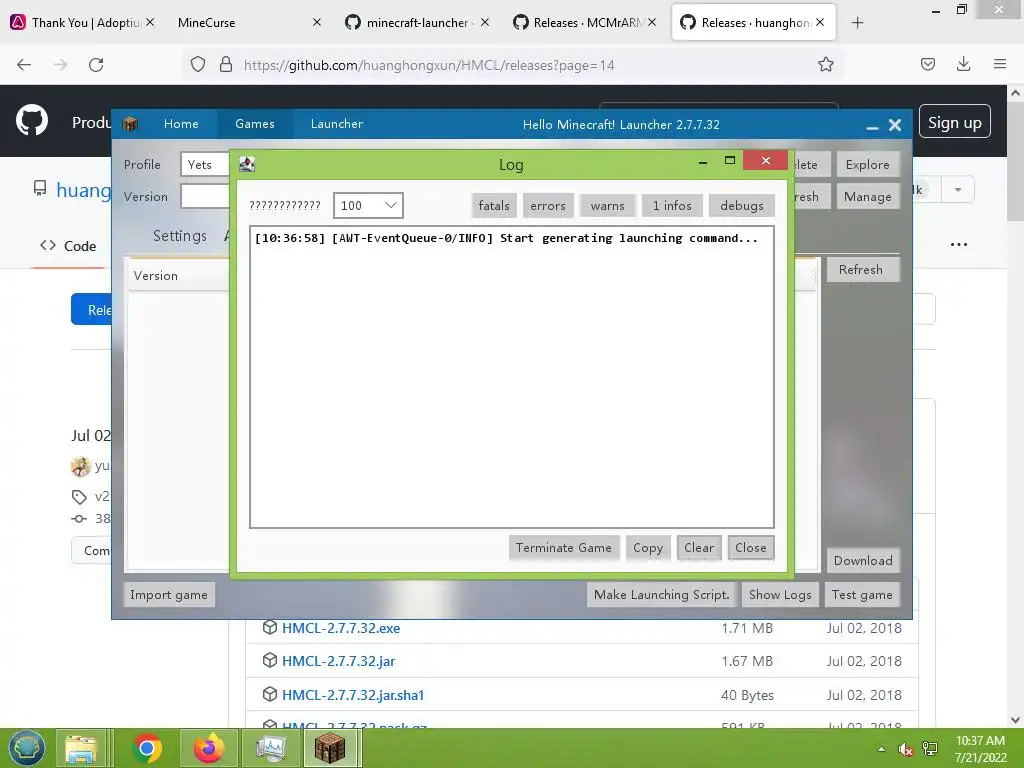Download HMCL-2.7.7.32.jar link

click(338, 661)
